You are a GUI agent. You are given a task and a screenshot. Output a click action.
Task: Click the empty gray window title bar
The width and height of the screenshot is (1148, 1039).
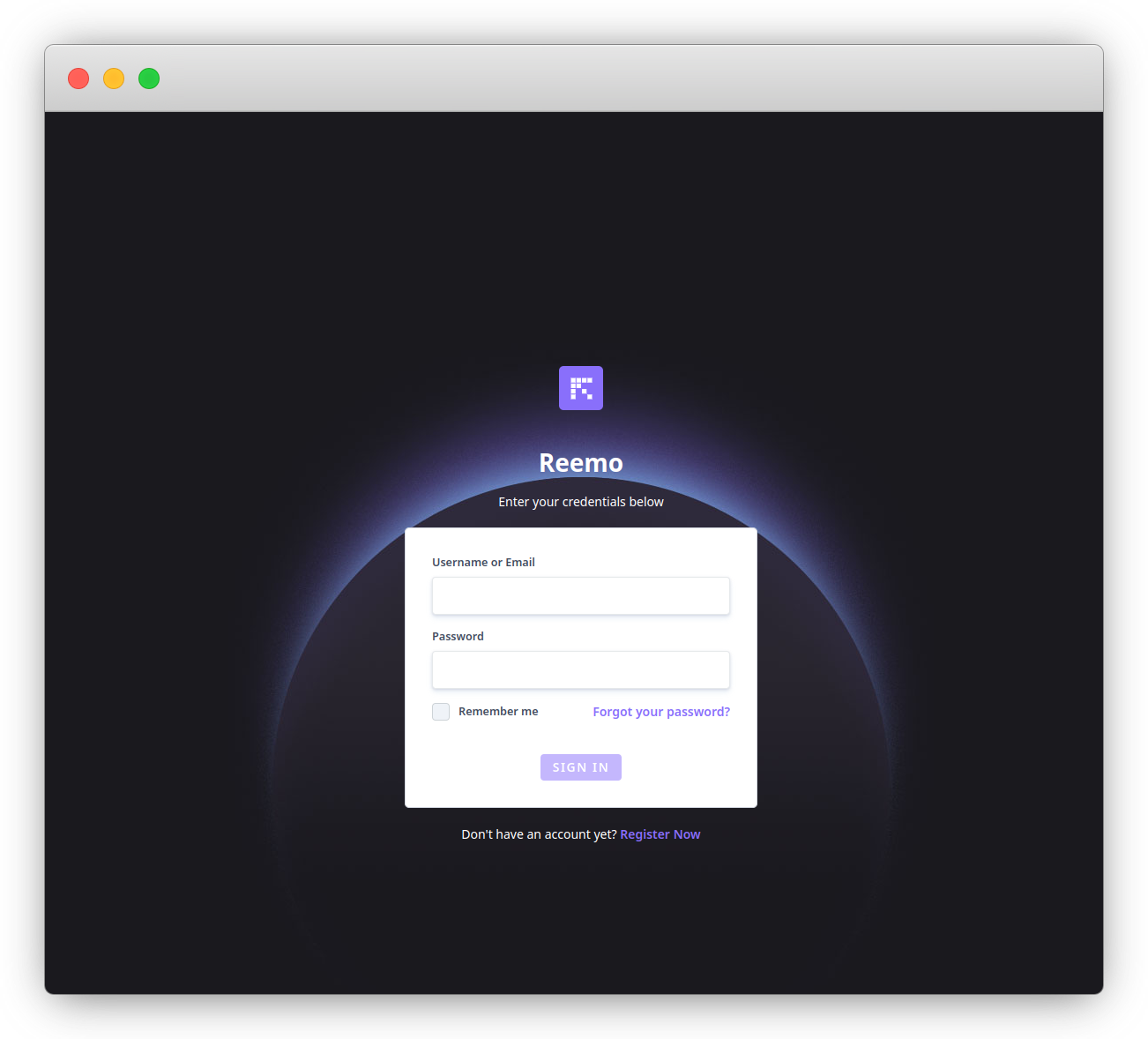coord(617,78)
